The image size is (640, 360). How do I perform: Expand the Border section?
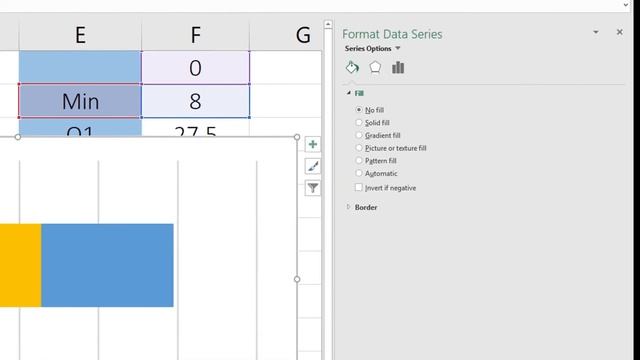pyautogui.click(x=349, y=207)
